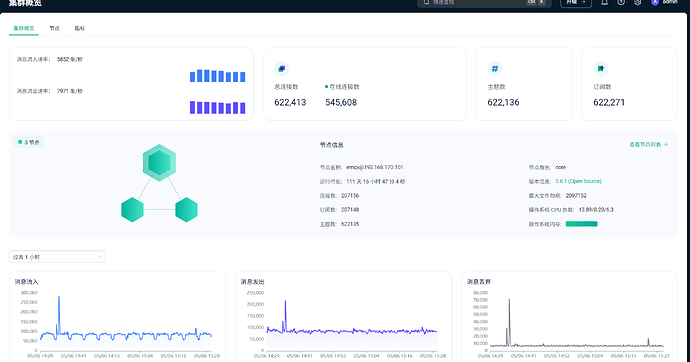
Task: Click the help question mark icon
Action: 621,2
